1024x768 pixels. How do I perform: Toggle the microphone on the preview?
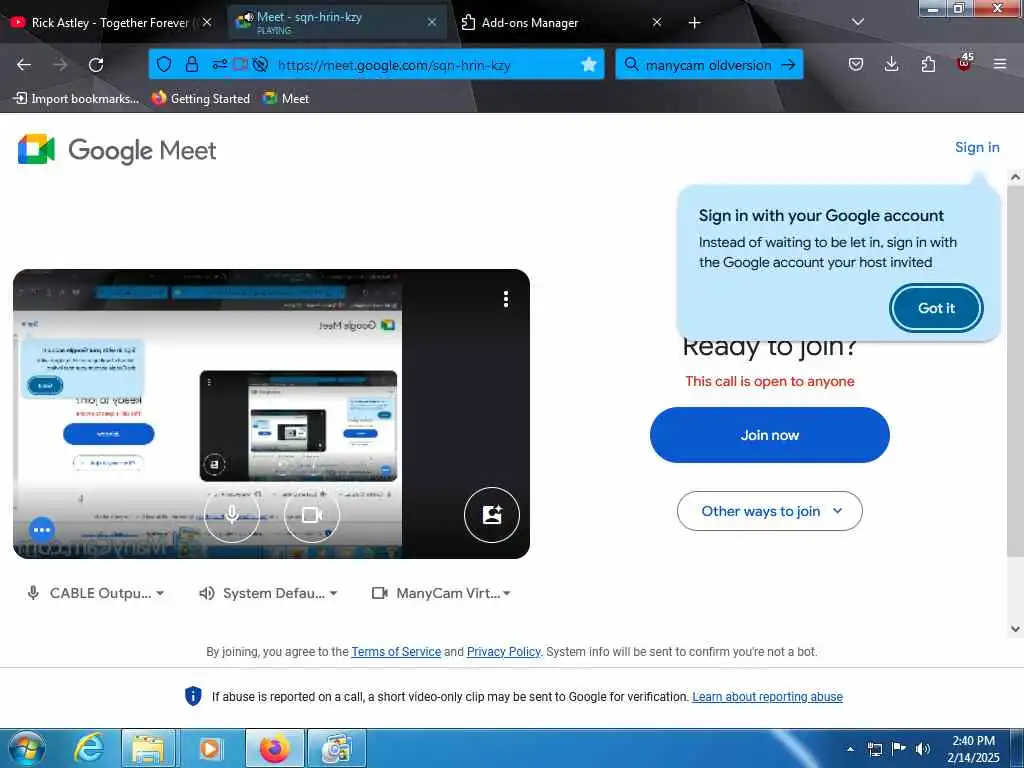[x=232, y=515]
